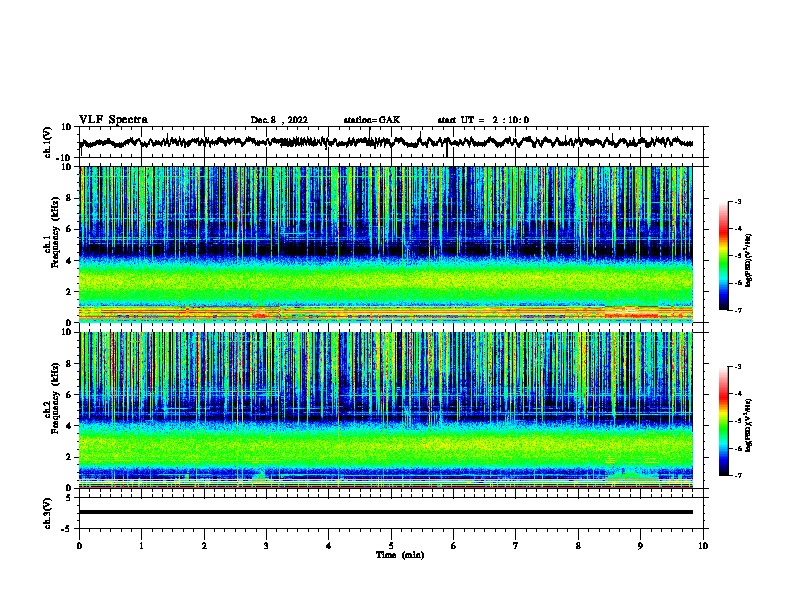Click the 'ch.3(V)' axis label
The image size is (792, 612).
tap(47, 513)
